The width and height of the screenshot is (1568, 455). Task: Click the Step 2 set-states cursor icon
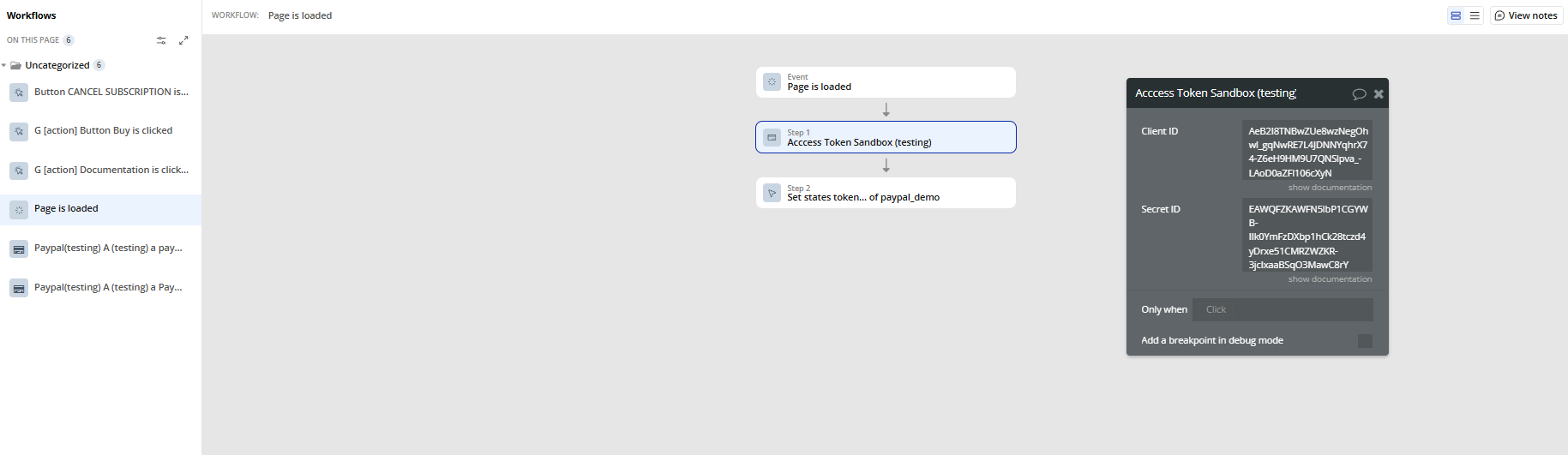tap(772, 193)
